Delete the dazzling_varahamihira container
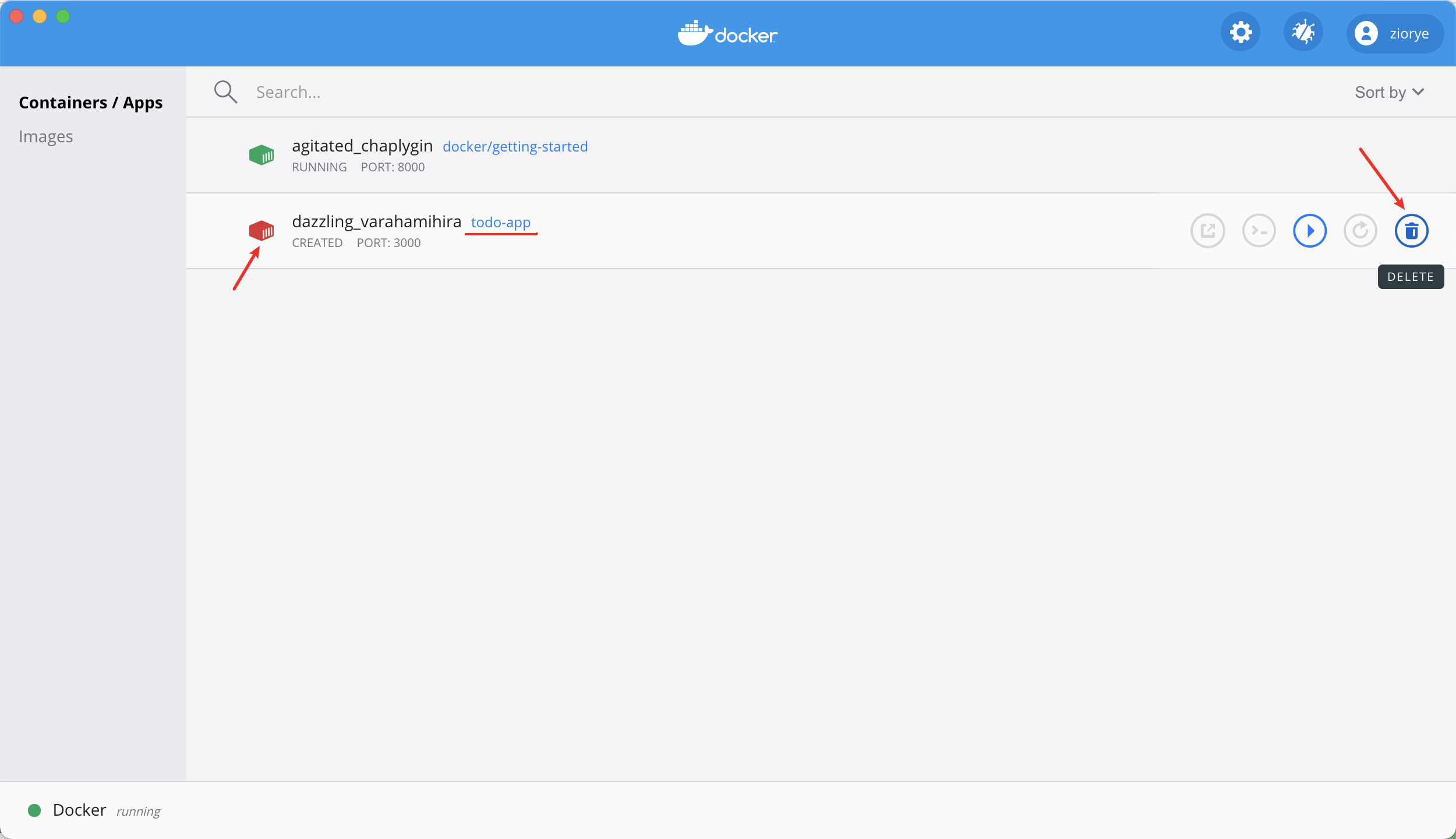The width and height of the screenshot is (1456, 839). click(1411, 231)
